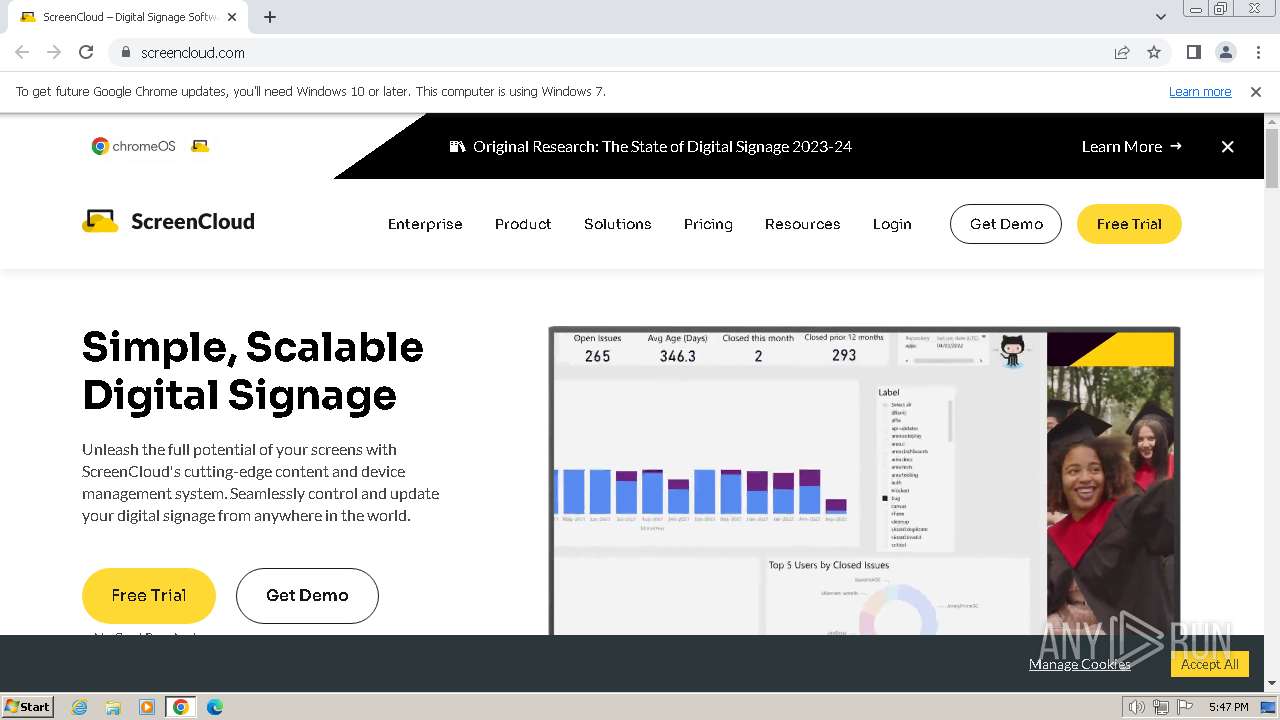1280x720 pixels.
Task: Click the padlock site info icon
Action: [x=125, y=52]
